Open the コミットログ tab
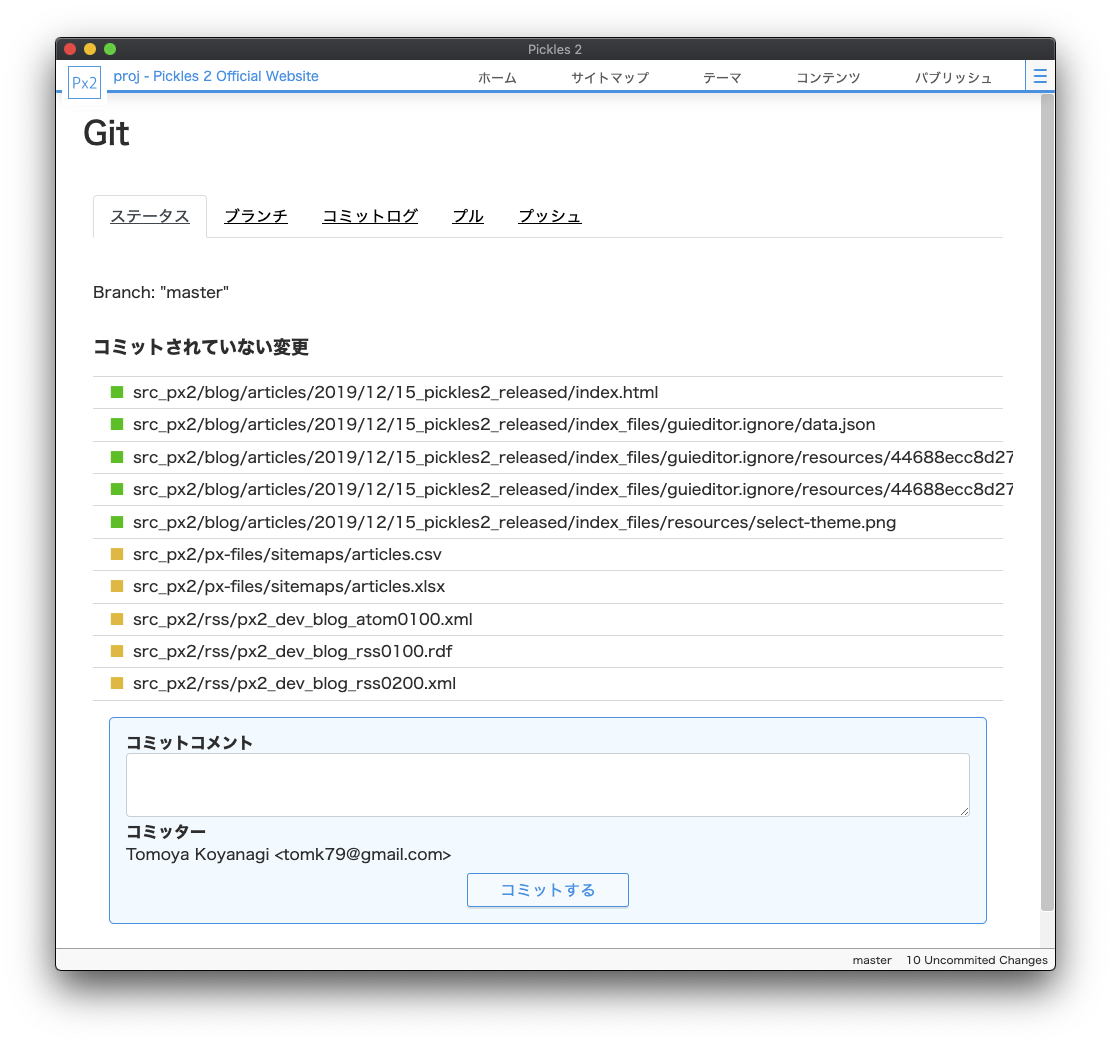Screen dimensions: 1111x1044 click(370, 216)
